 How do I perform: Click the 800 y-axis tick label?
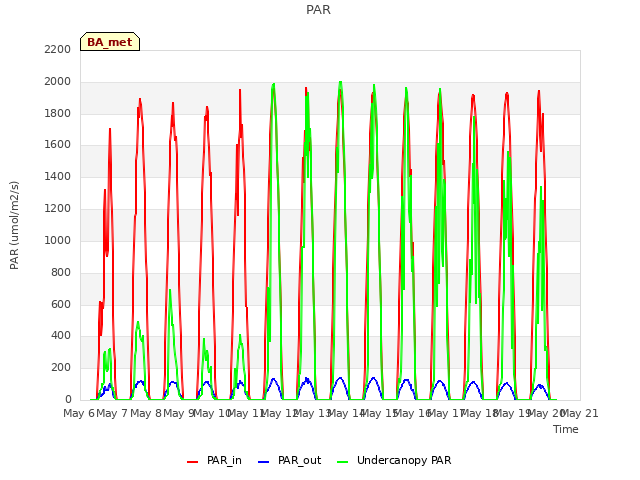pyautogui.click(x=61, y=272)
